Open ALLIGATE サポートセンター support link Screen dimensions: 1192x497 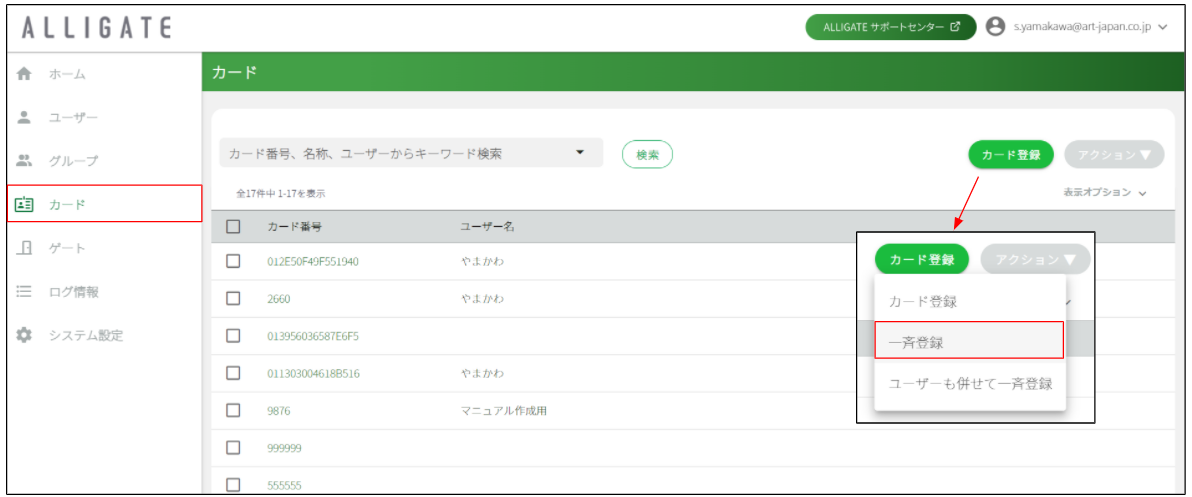coord(891,27)
